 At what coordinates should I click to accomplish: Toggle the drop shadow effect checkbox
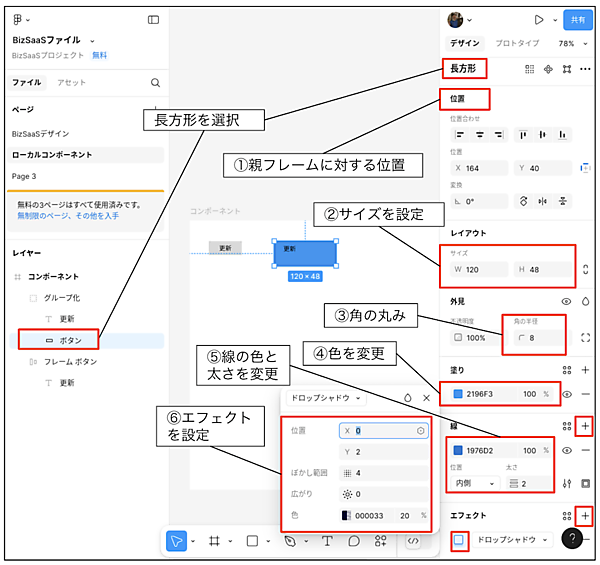tap(459, 540)
